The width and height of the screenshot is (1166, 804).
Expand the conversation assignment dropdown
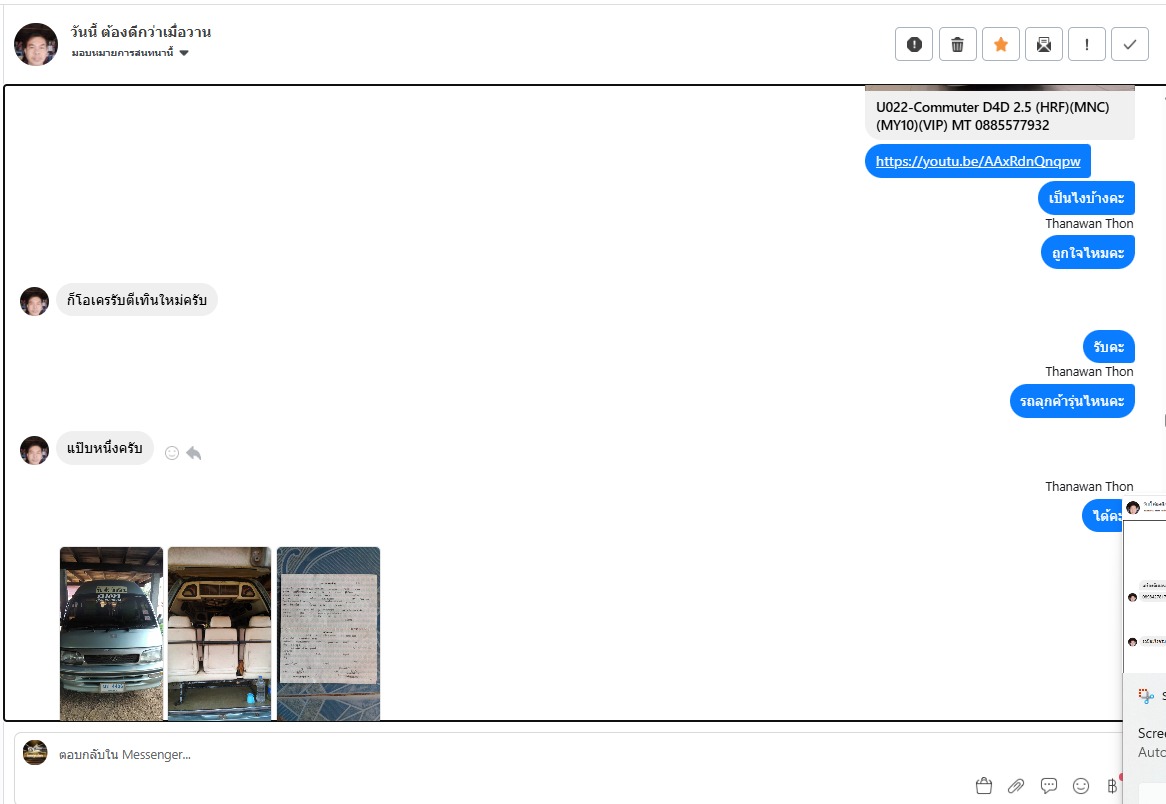pyautogui.click(x=130, y=53)
